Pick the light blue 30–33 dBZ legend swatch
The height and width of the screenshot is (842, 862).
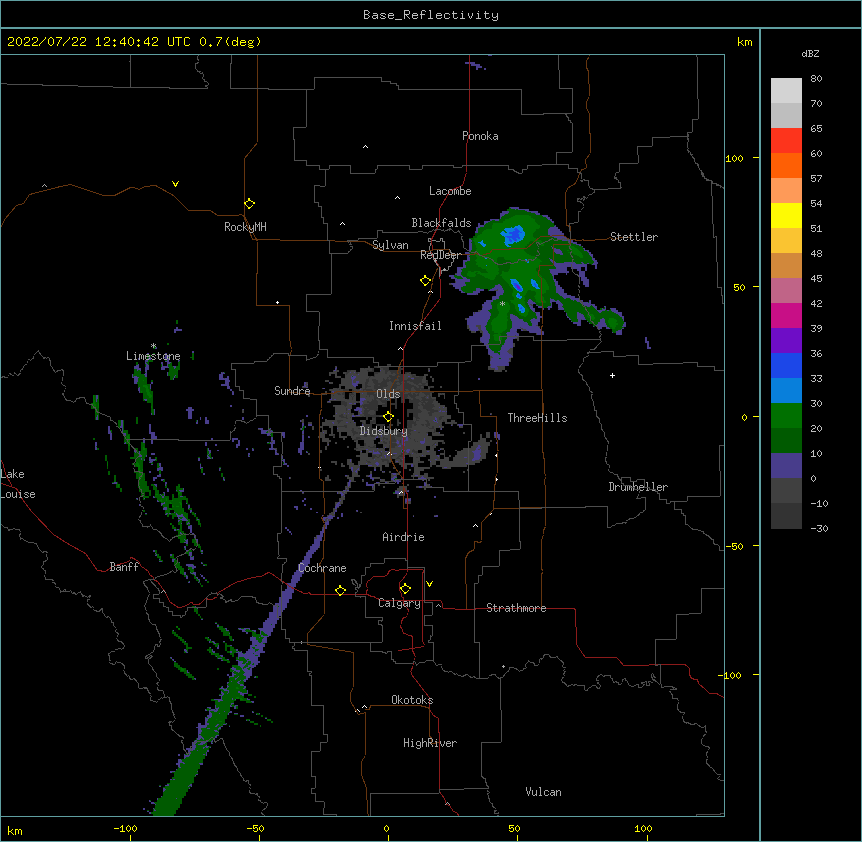coord(786,391)
